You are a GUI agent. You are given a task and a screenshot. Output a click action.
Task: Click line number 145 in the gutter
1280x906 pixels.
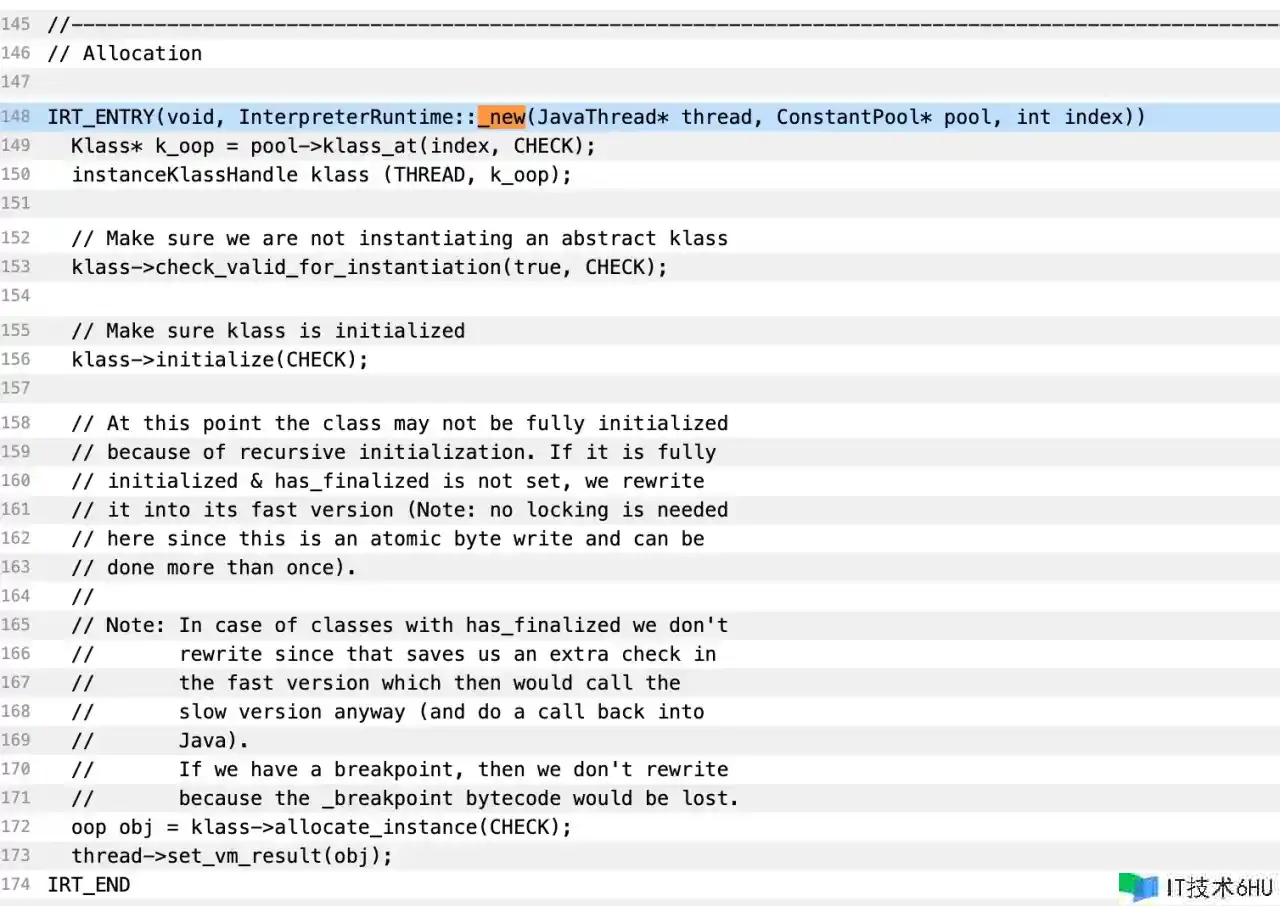click(15, 24)
